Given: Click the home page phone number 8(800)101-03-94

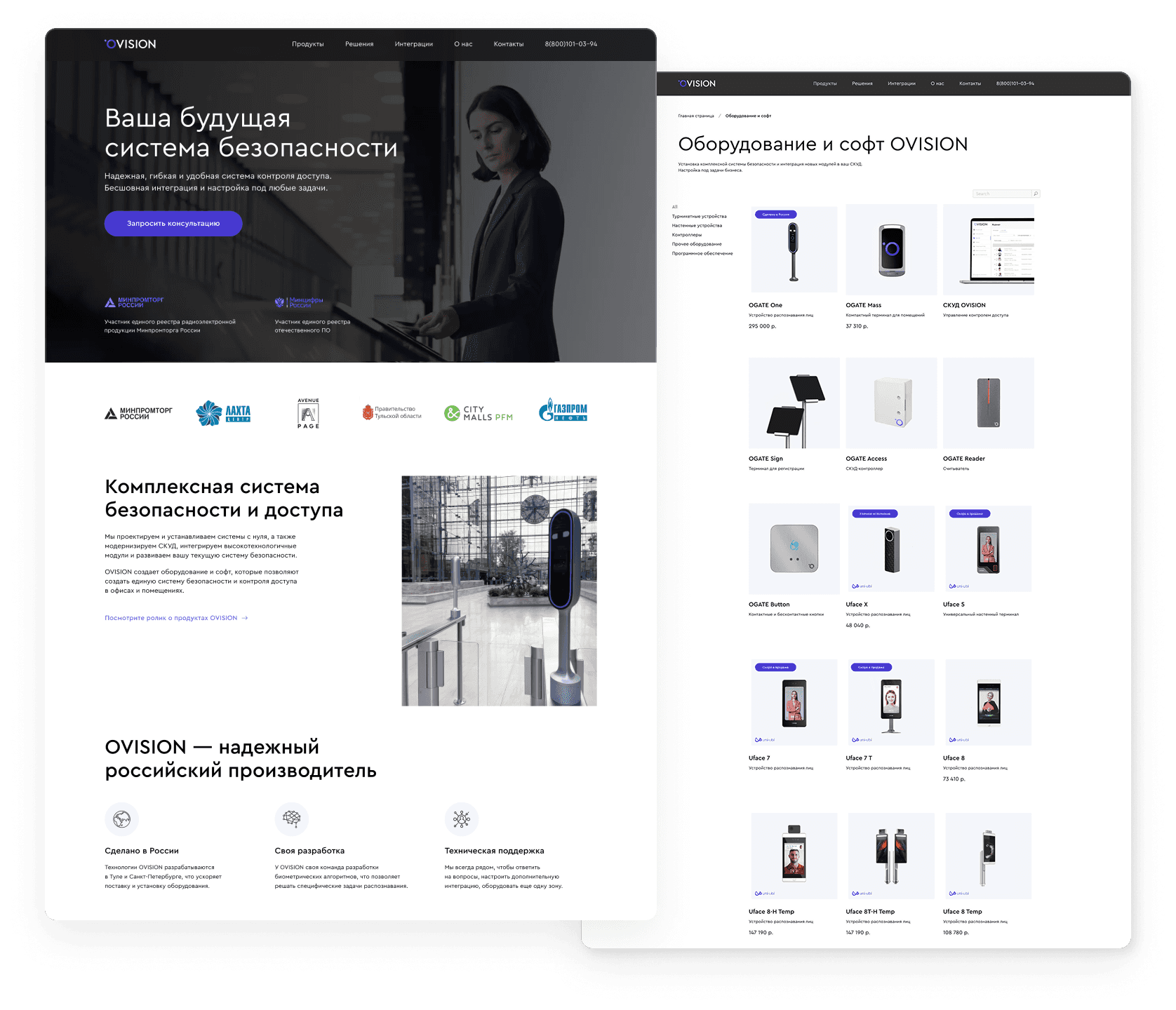Looking at the screenshot, I should click(571, 44).
